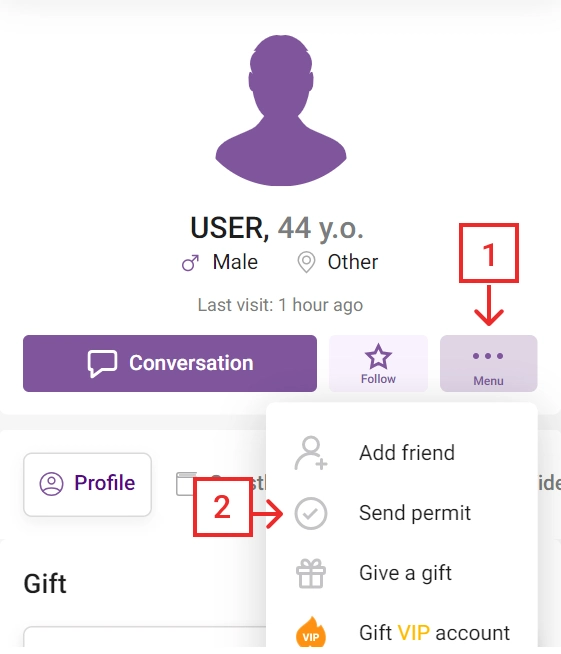
Task: Click the add-person icon beside Add friend
Action: pos(311,453)
